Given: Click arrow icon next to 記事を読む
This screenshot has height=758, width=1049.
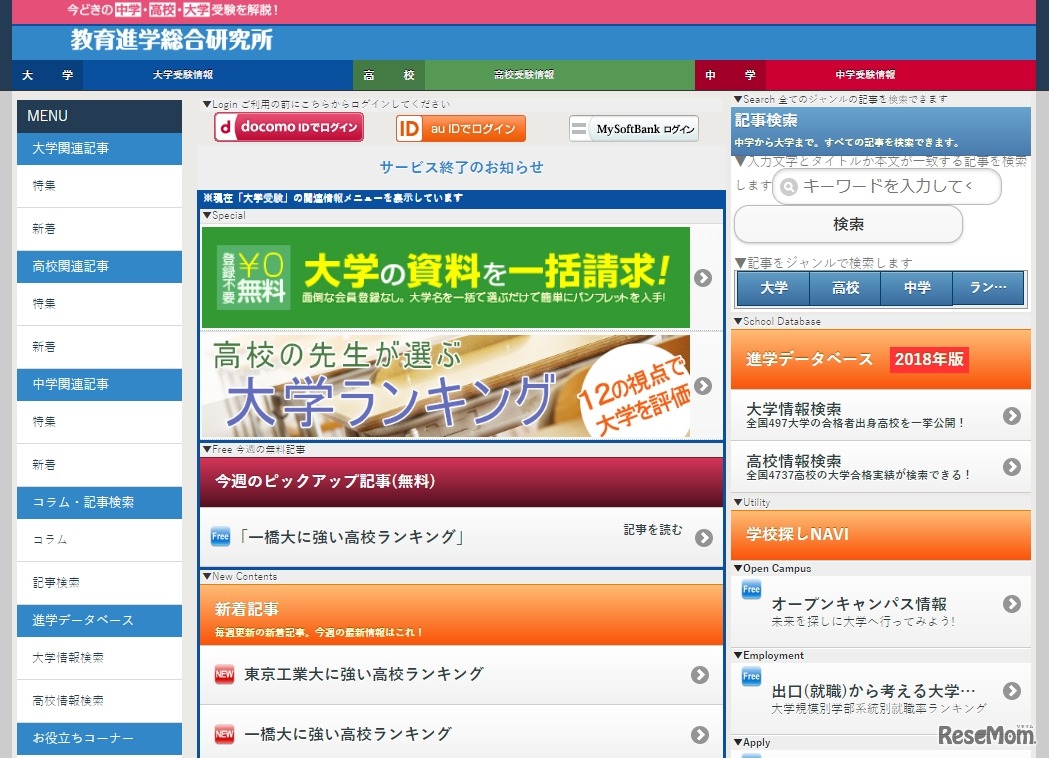Looking at the screenshot, I should (x=703, y=538).
